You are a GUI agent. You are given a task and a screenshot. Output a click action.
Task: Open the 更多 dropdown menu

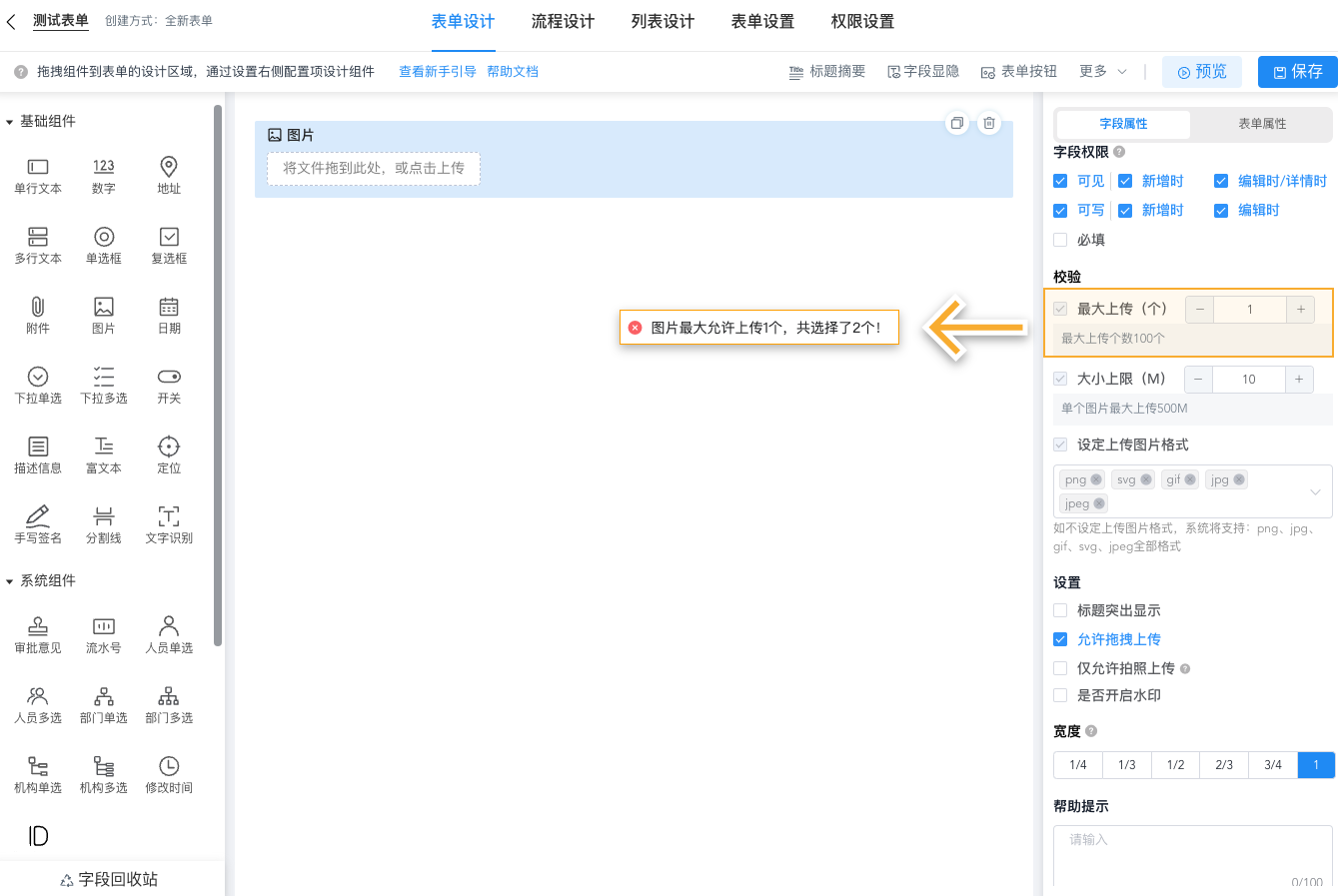[x=1103, y=71]
